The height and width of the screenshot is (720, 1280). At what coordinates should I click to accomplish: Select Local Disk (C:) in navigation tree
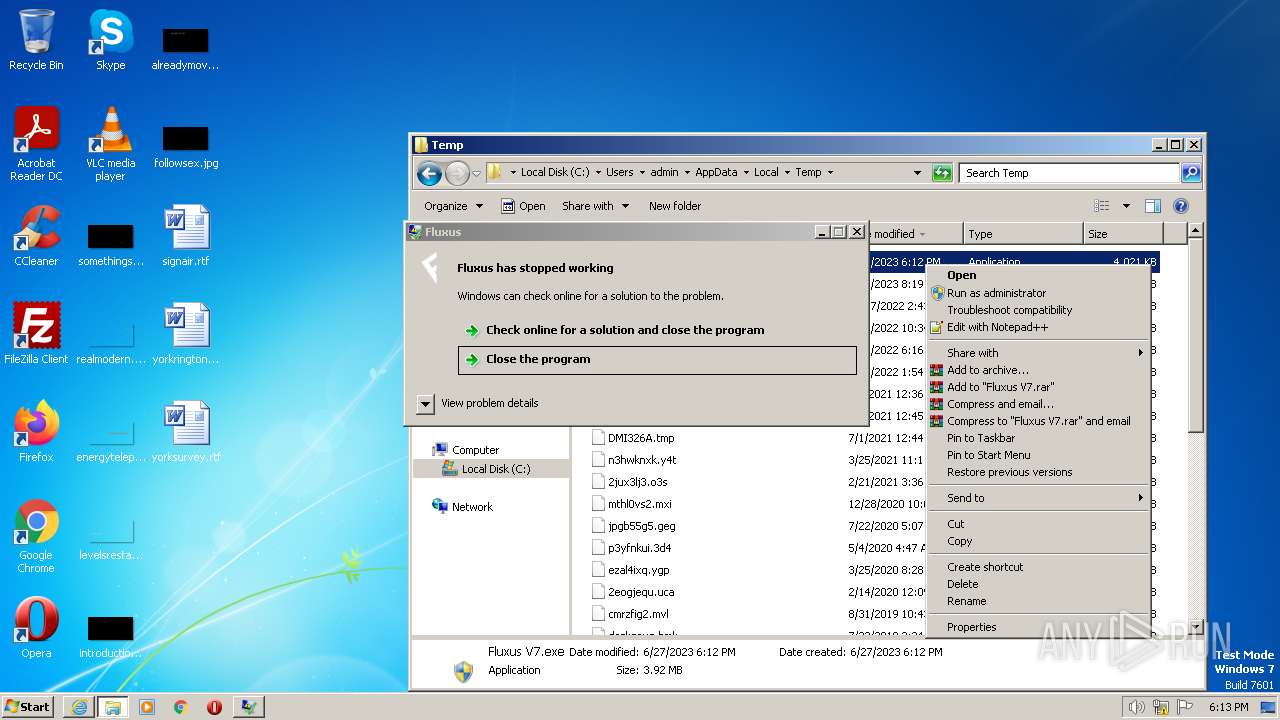click(496, 469)
